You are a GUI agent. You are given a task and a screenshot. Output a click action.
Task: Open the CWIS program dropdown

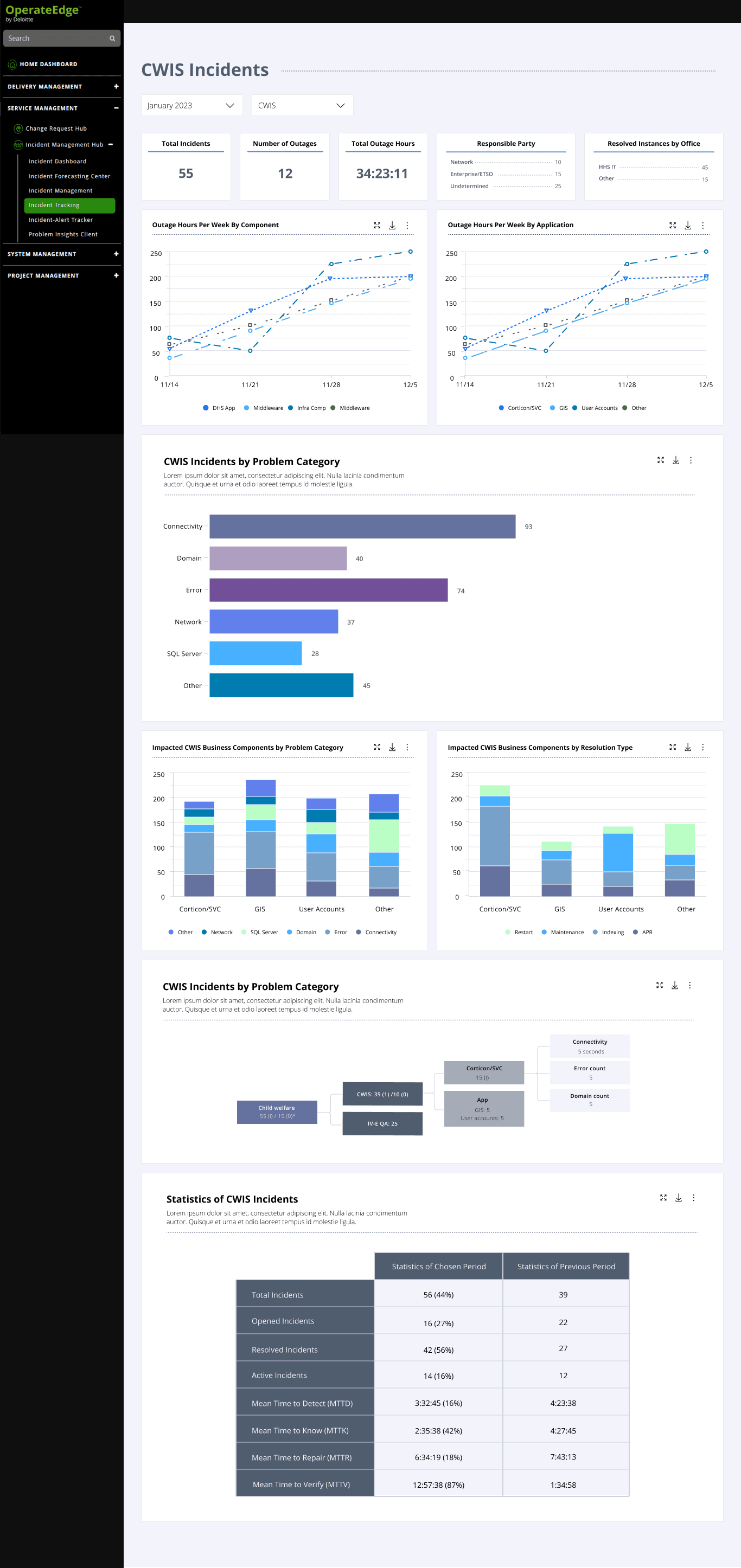[303, 105]
